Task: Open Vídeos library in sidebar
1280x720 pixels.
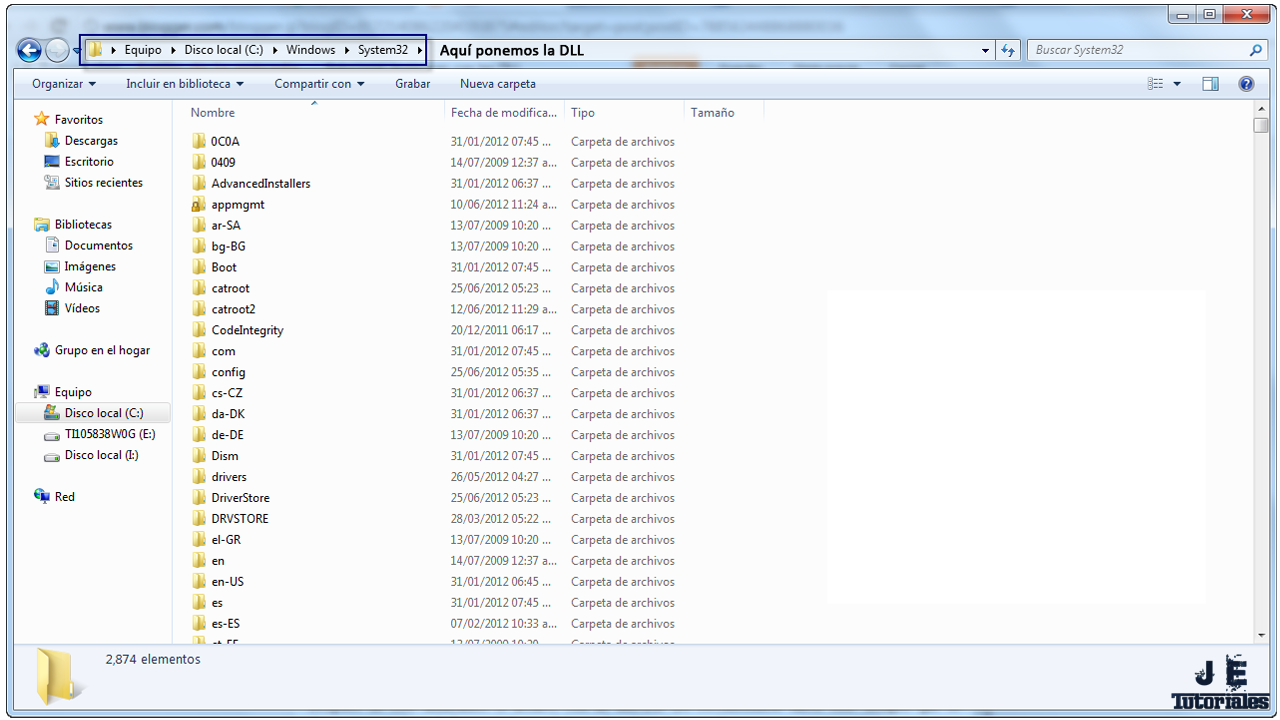Action: (82, 309)
